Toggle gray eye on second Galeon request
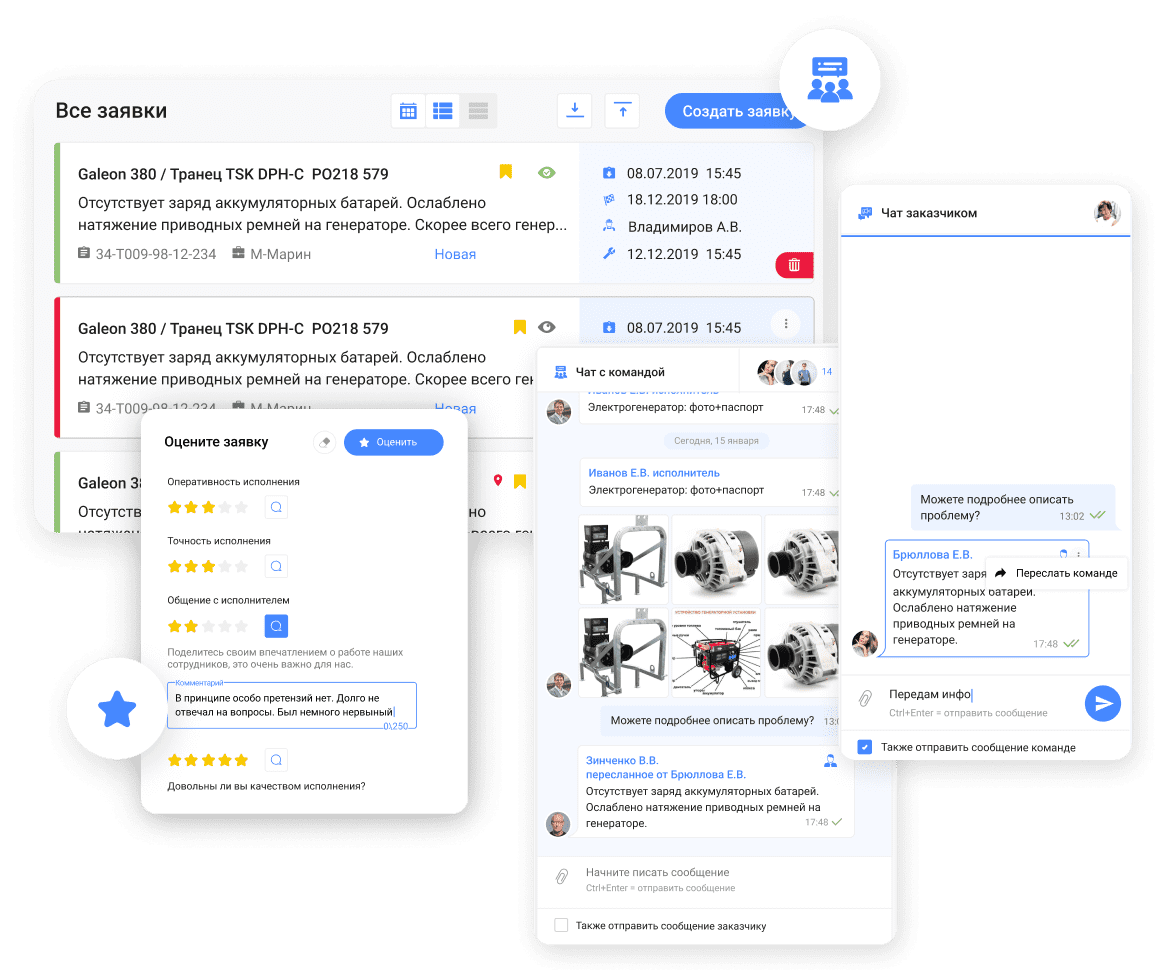This screenshot has width=1165, height=979. 547,327
